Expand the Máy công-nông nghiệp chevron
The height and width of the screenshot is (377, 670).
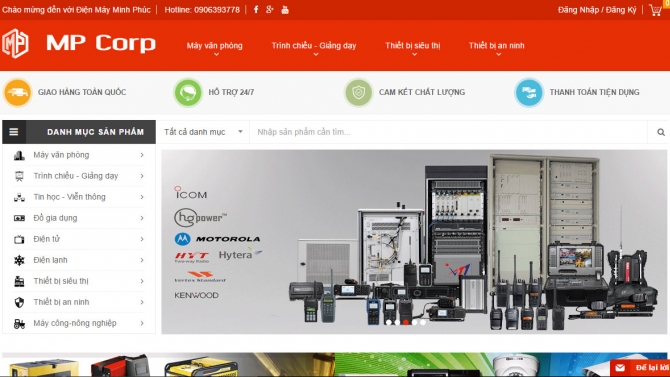(x=142, y=323)
